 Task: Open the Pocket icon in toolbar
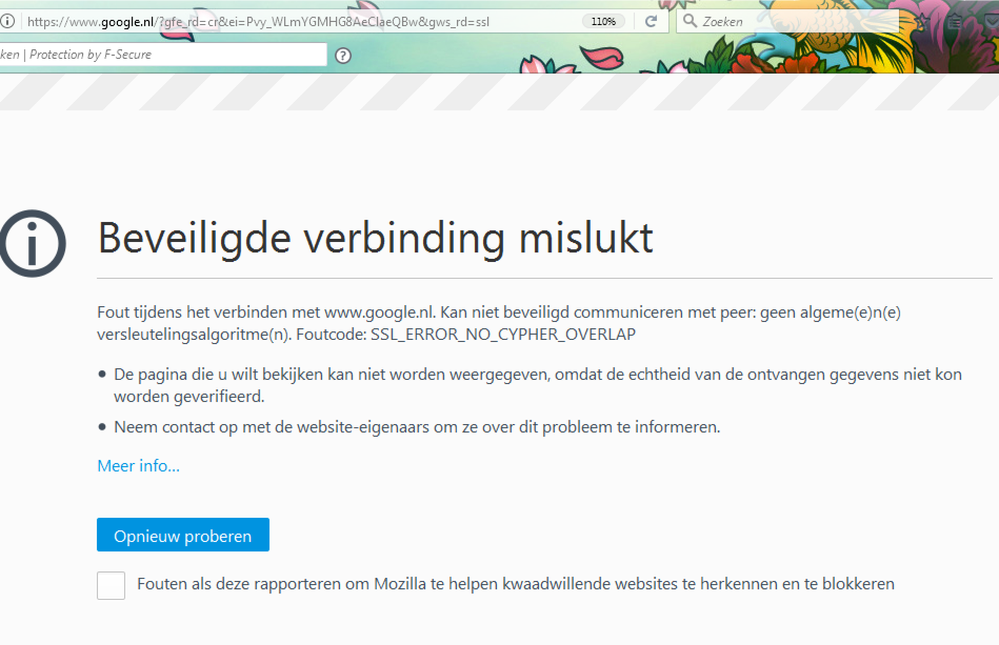click(992, 22)
